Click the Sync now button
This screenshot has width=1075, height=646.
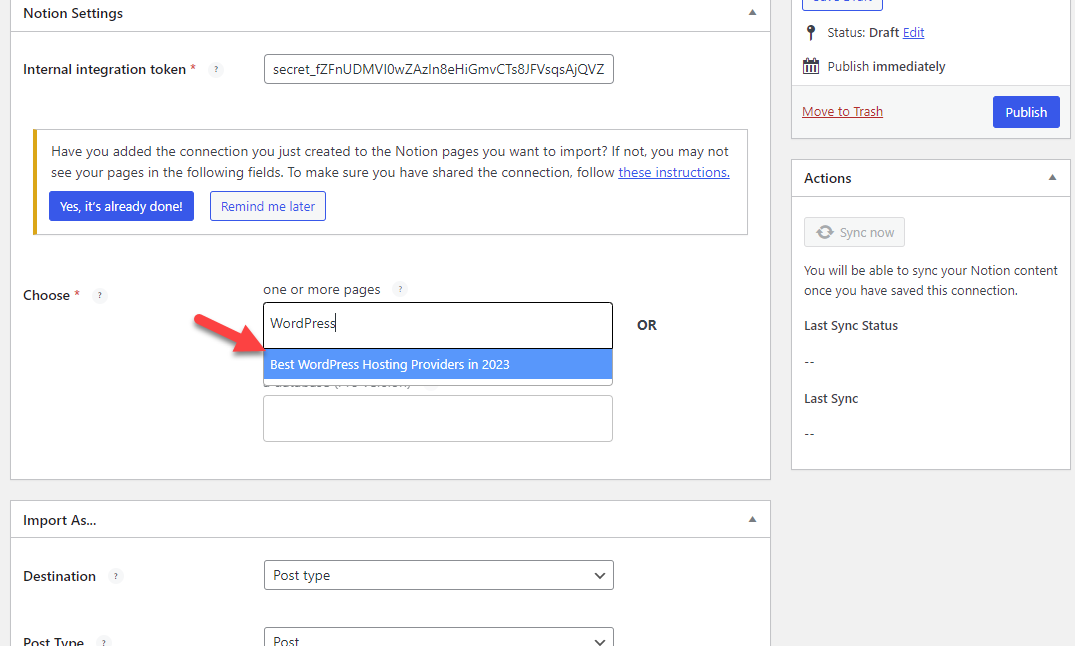[x=854, y=232]
